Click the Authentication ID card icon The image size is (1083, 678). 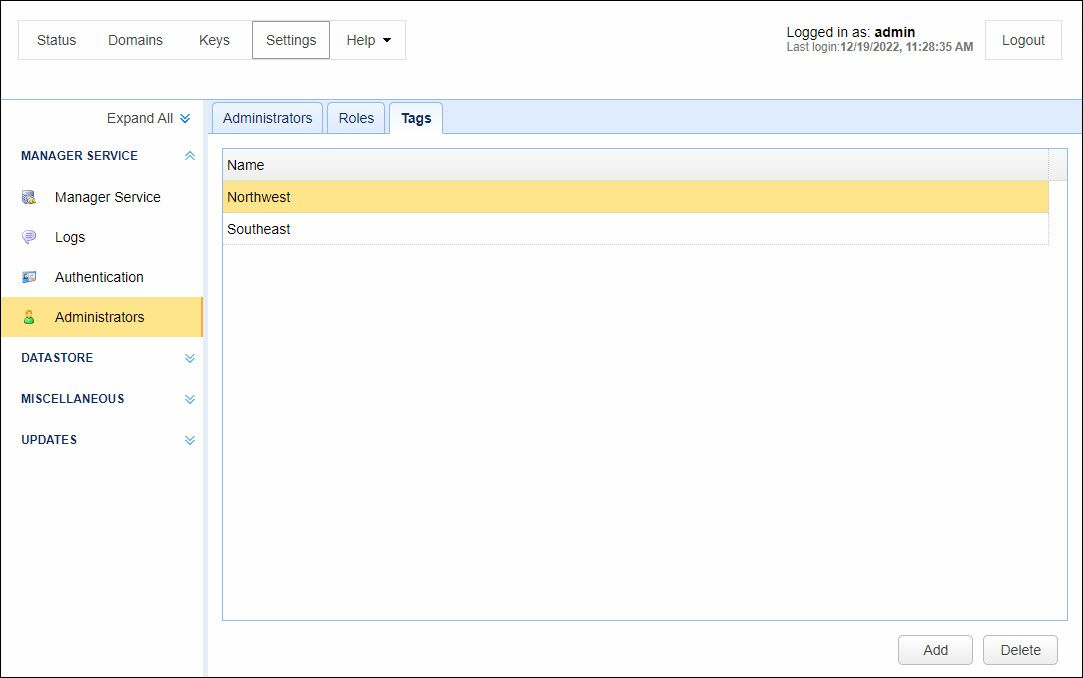click(29, 278)
